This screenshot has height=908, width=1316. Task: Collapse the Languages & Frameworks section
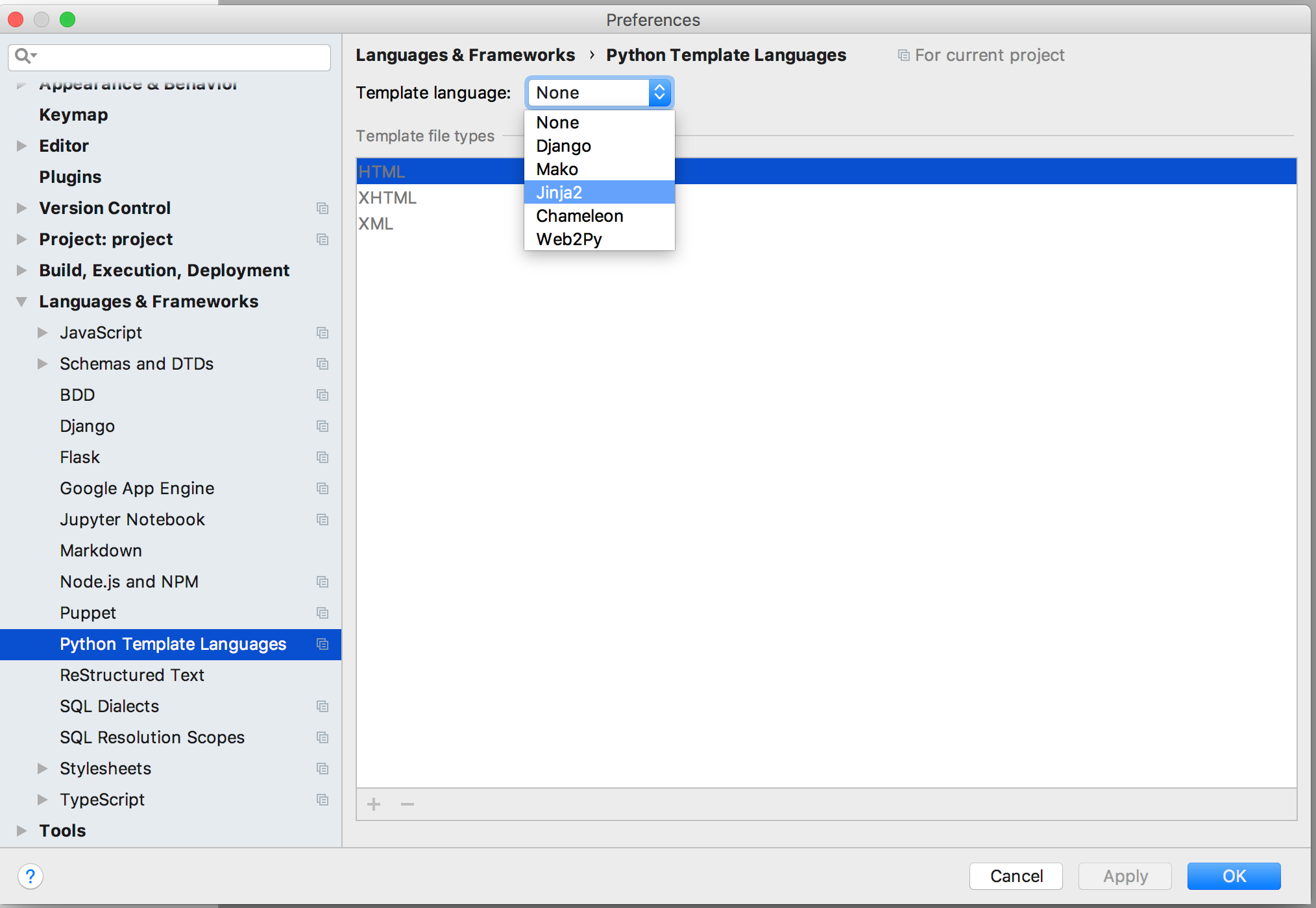pyautogui.click(x=21, y=302)
